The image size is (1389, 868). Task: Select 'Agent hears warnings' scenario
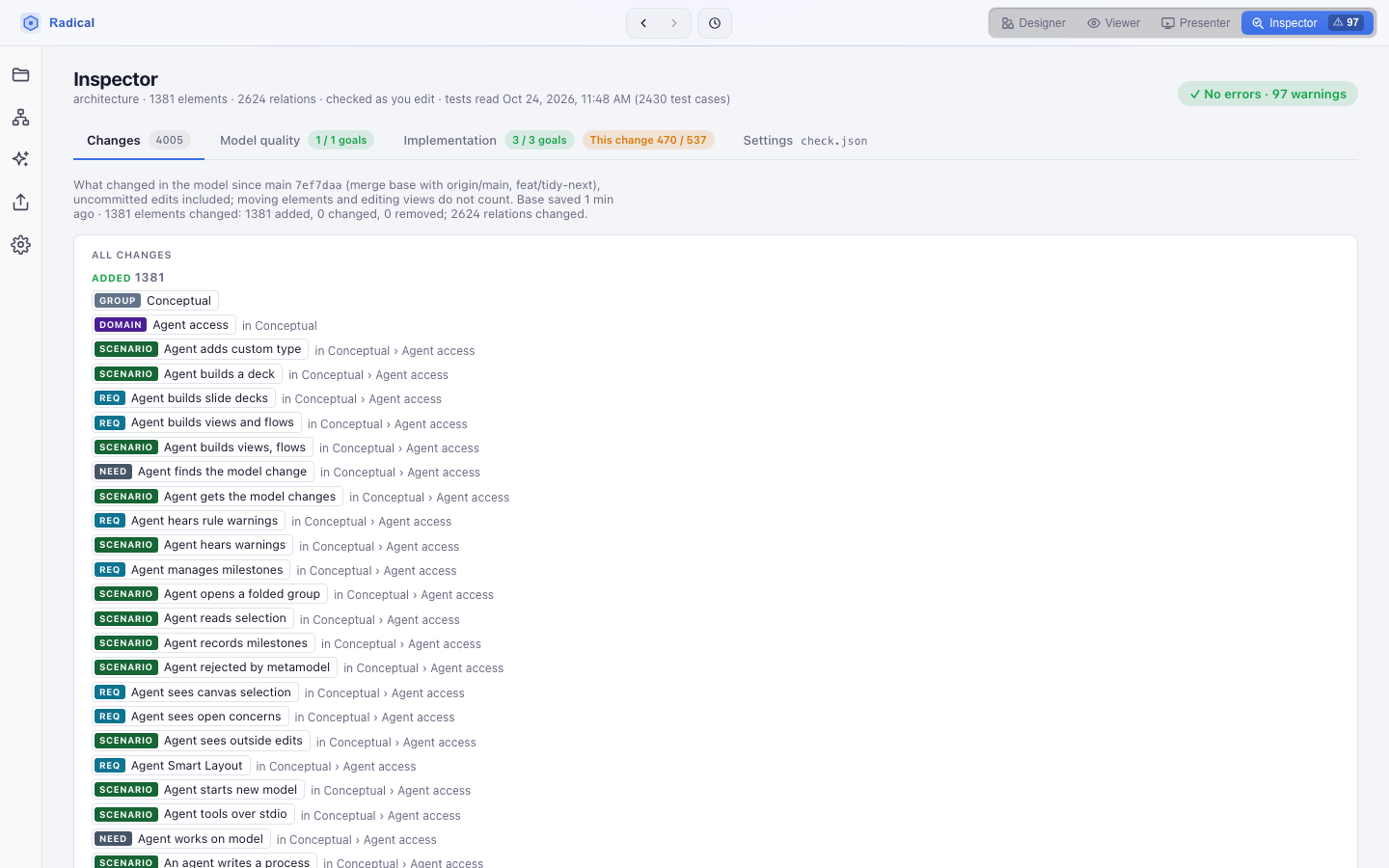click(193, 545)
